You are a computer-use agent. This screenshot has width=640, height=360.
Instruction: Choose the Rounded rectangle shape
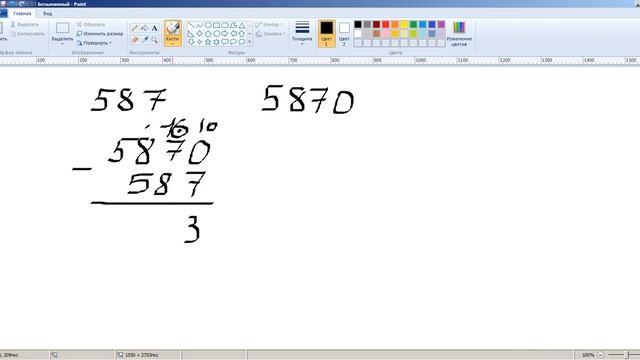pos(225,25)
